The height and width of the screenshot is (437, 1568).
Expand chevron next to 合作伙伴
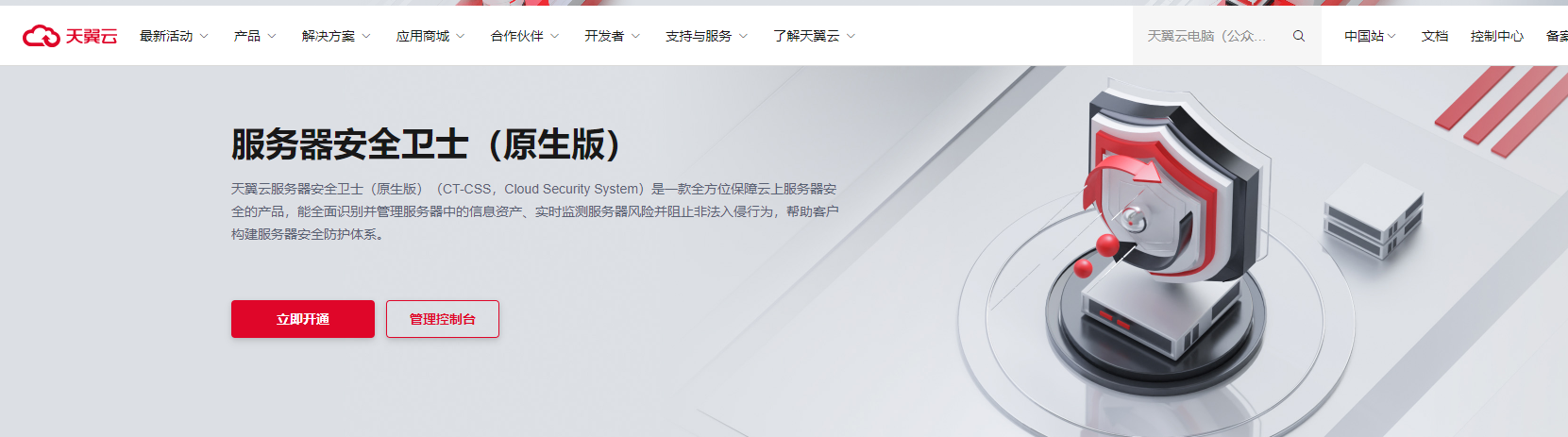(555, 36)
